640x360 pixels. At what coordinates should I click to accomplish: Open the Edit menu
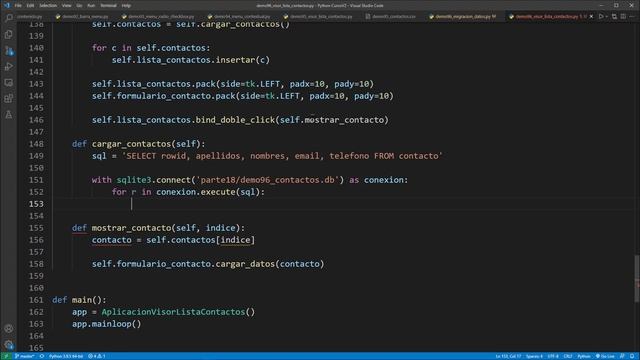click(30, 5)
